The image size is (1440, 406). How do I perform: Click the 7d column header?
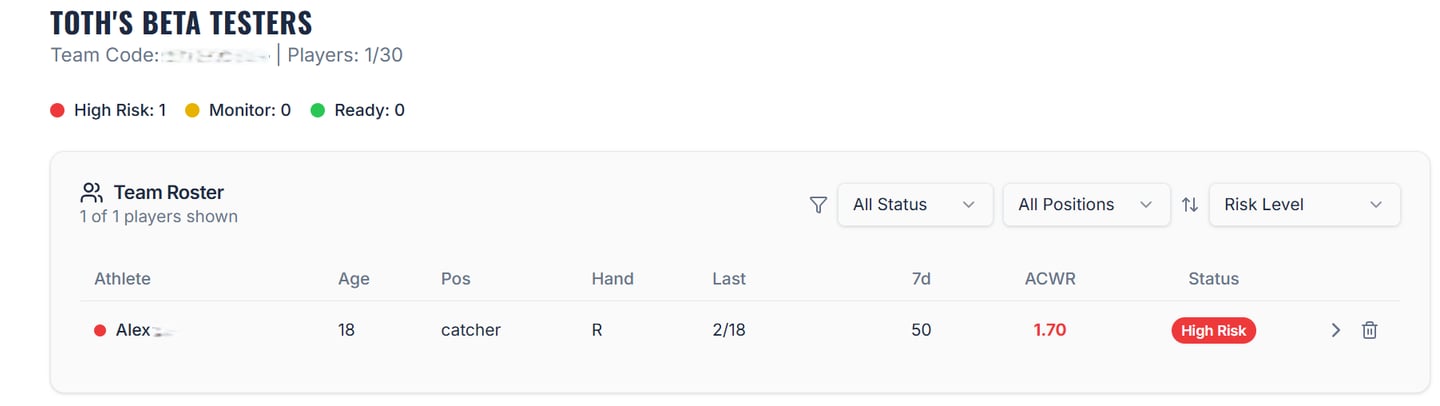[x=921, y=279]
